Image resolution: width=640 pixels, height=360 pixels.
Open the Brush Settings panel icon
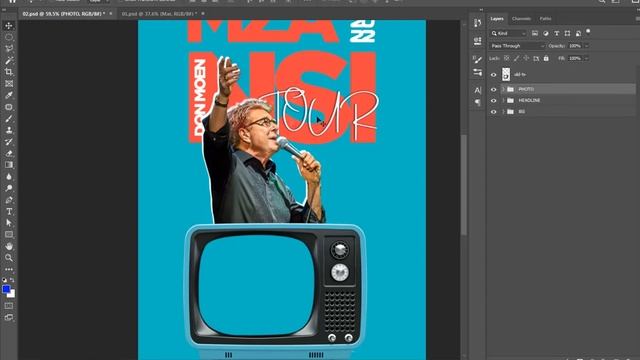point(477,72)
